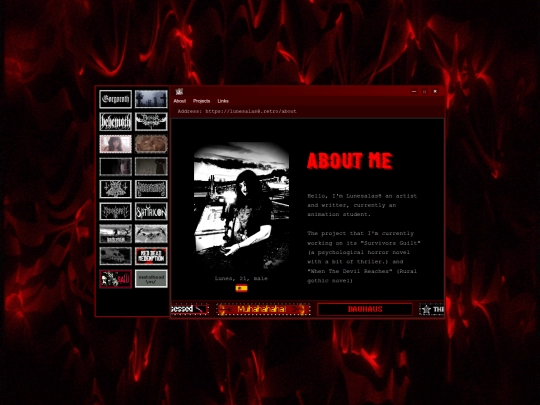Open the About menu item
This screenshot has height=405, width=540.
(x=179, y=101)
